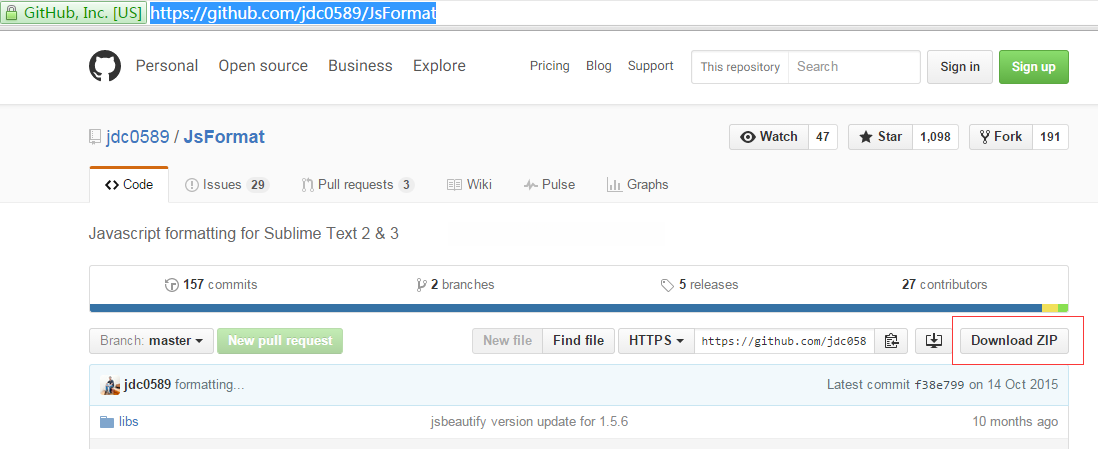Screen dimensions: 1098x449
Task: View the 27 contributors list
Action: (945, 284)
